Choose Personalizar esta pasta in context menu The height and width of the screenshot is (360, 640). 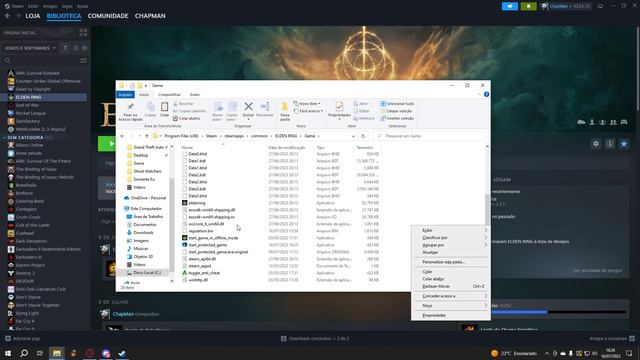coord(451,262)
